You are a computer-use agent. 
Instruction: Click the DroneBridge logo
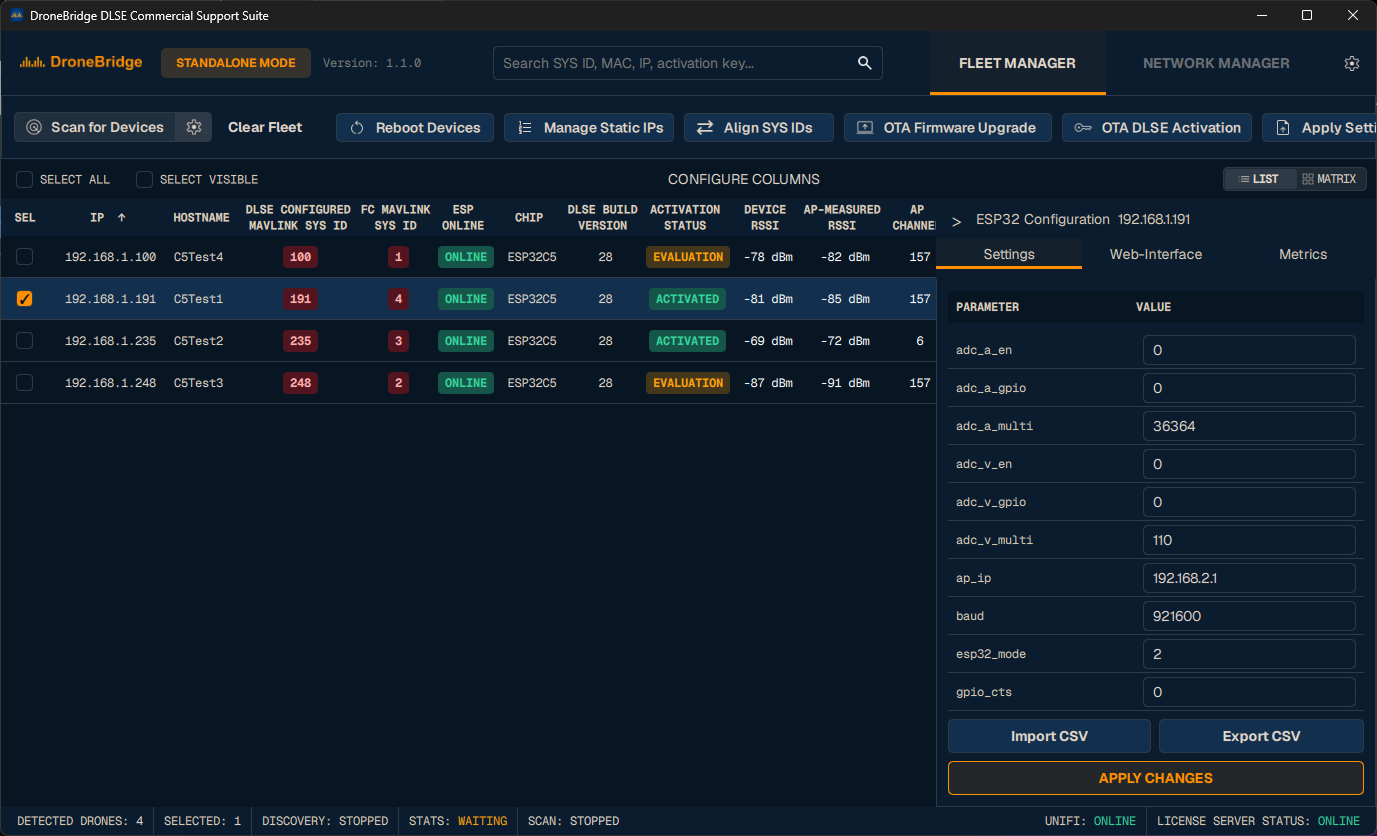pyautogui.click(x=81, y=63)
